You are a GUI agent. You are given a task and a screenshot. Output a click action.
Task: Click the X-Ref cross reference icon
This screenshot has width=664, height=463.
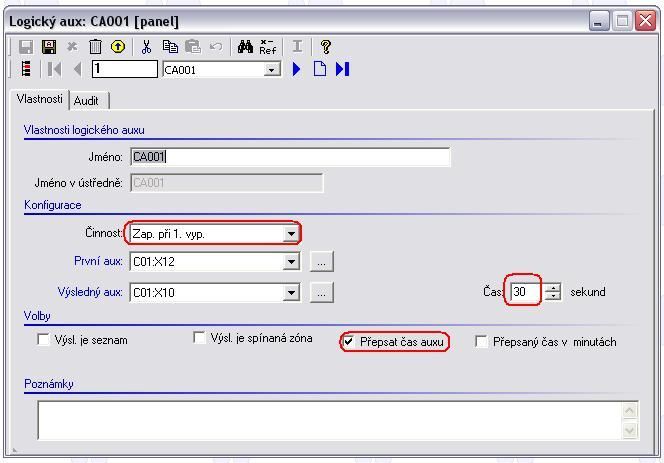[268, 47]
